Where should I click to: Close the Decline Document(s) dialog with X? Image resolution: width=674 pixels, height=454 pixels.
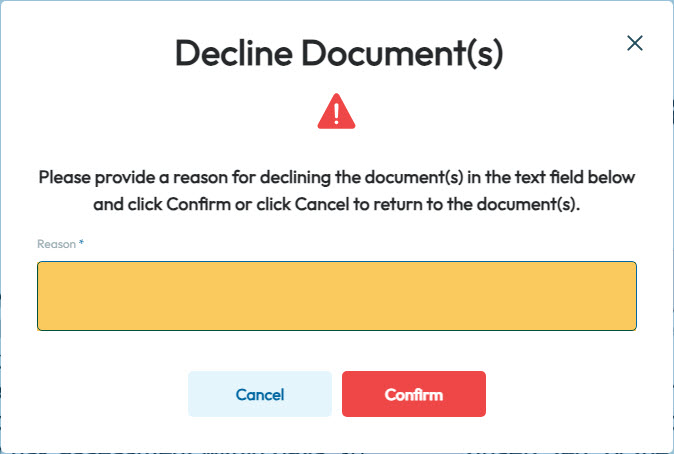pos(634,43)
